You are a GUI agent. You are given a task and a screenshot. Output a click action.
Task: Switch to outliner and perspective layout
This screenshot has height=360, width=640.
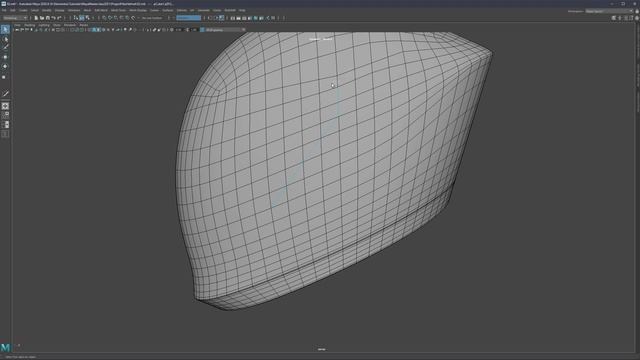(5, 124)
